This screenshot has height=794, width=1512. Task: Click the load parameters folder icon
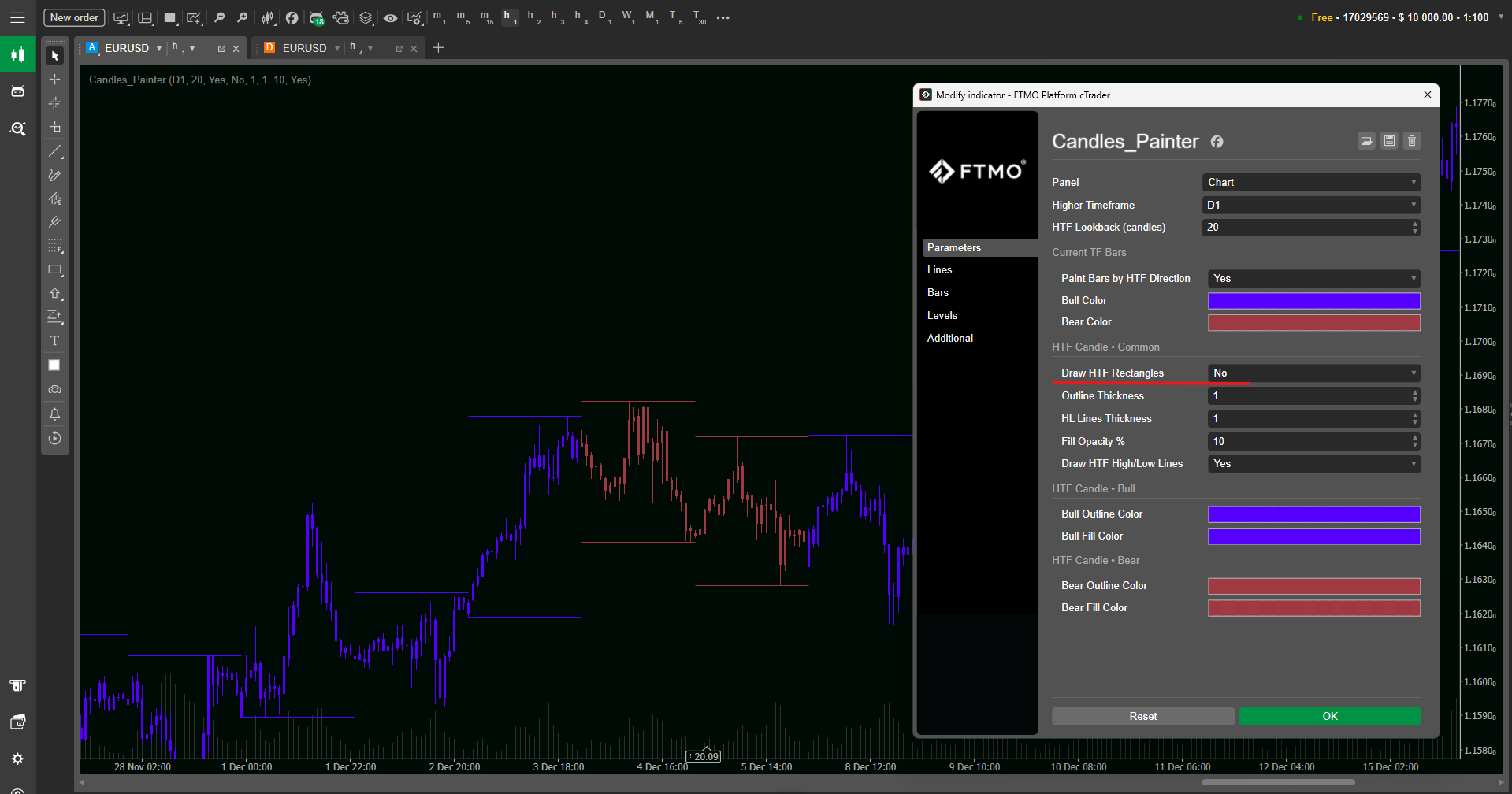pyautogui.click(x=1366, y=141)
